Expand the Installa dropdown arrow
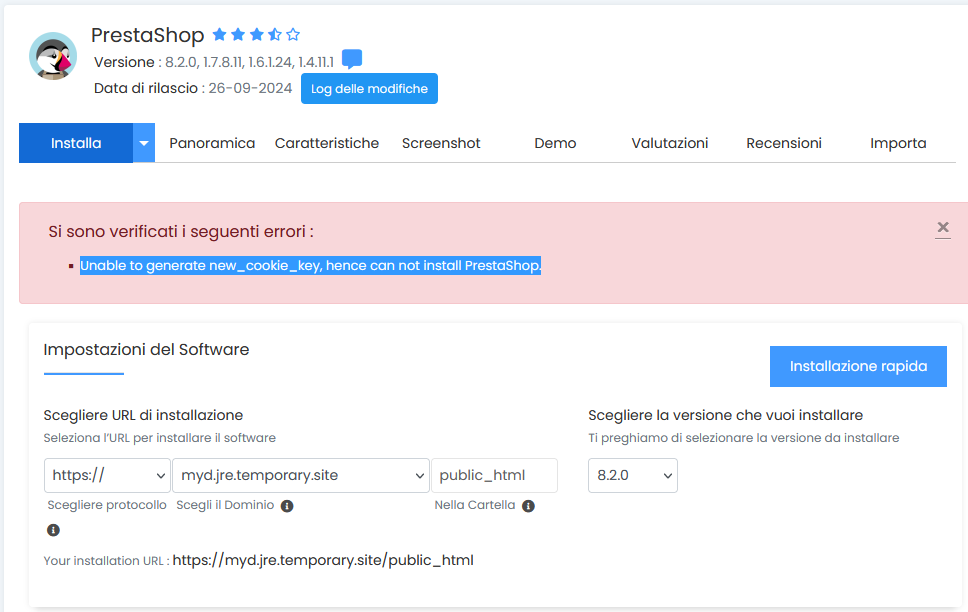The height and width of the screenshot is (612, 968). (144, 143)
